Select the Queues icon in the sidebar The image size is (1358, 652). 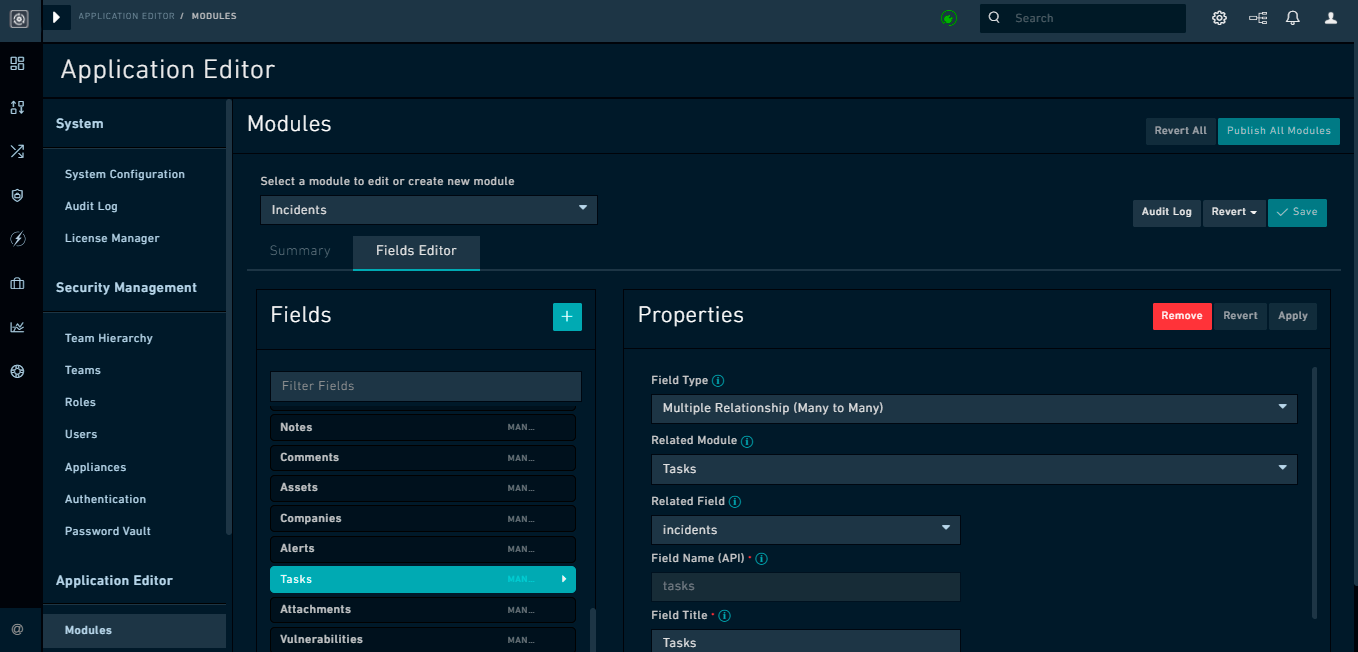point(17,107)
